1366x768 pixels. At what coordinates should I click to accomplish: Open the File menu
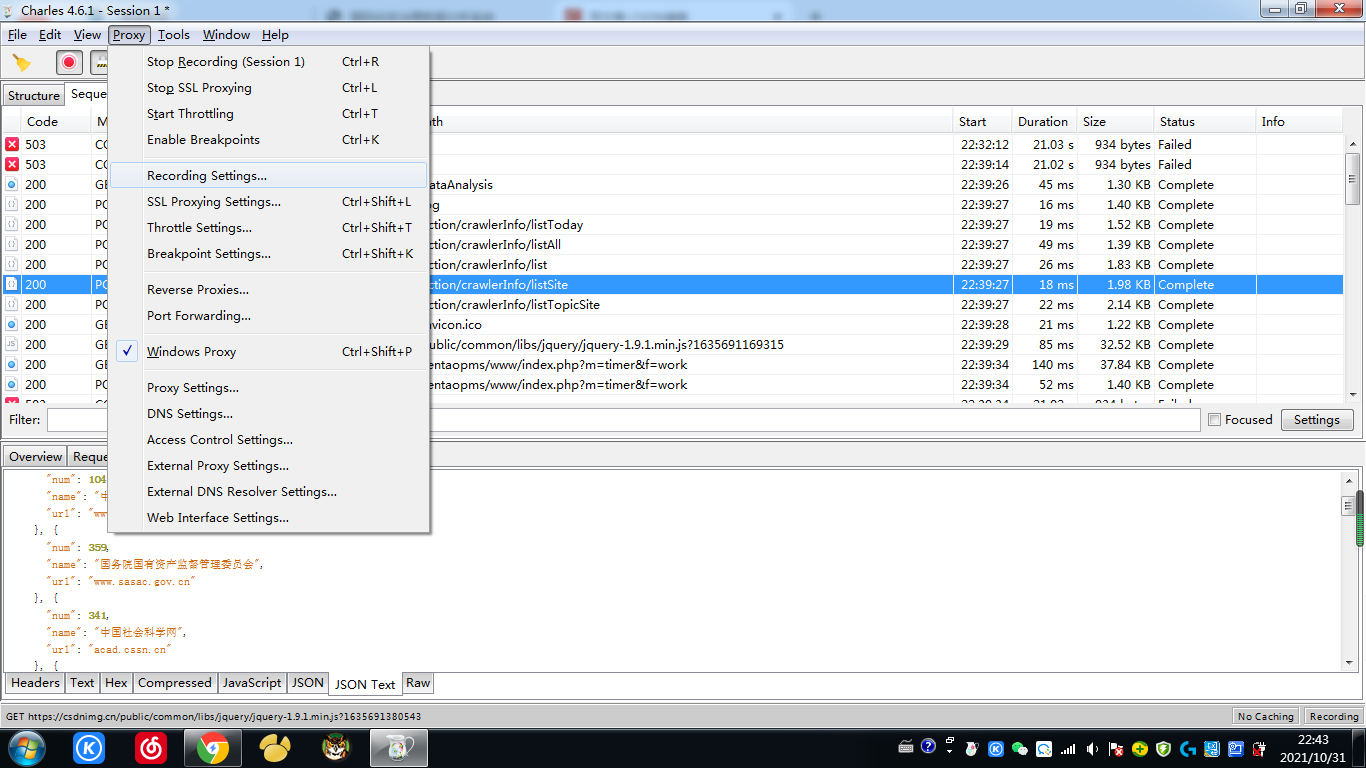click(x=17, y=35)
